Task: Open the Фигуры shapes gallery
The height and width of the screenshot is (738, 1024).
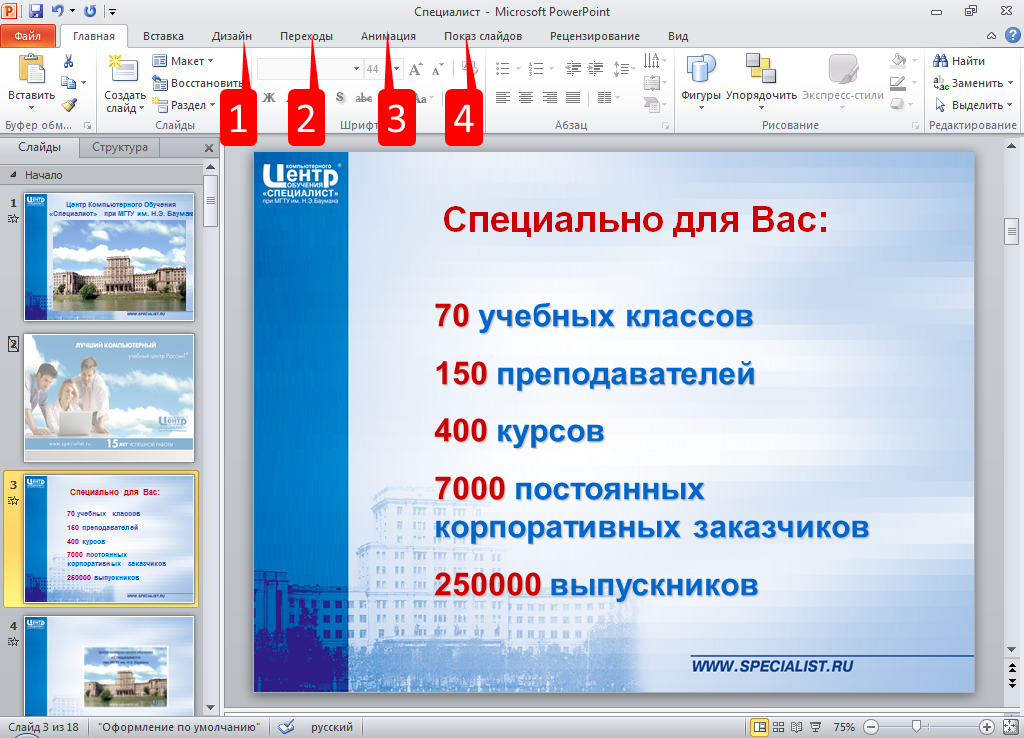Action: [701, 78]
